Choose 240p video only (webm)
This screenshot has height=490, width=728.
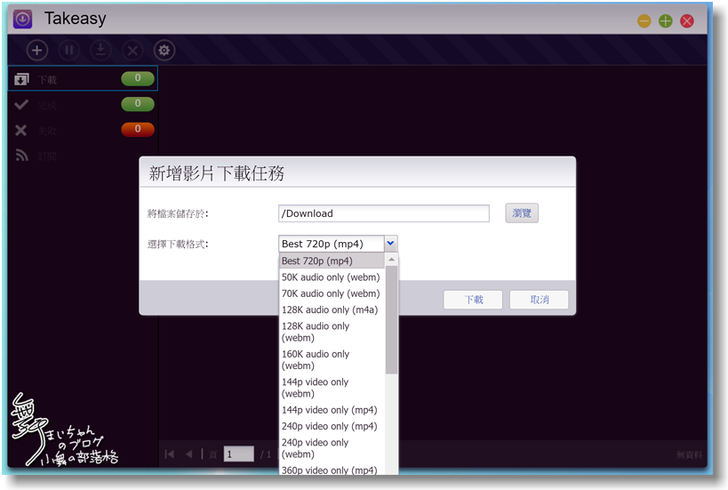point(332,448)
